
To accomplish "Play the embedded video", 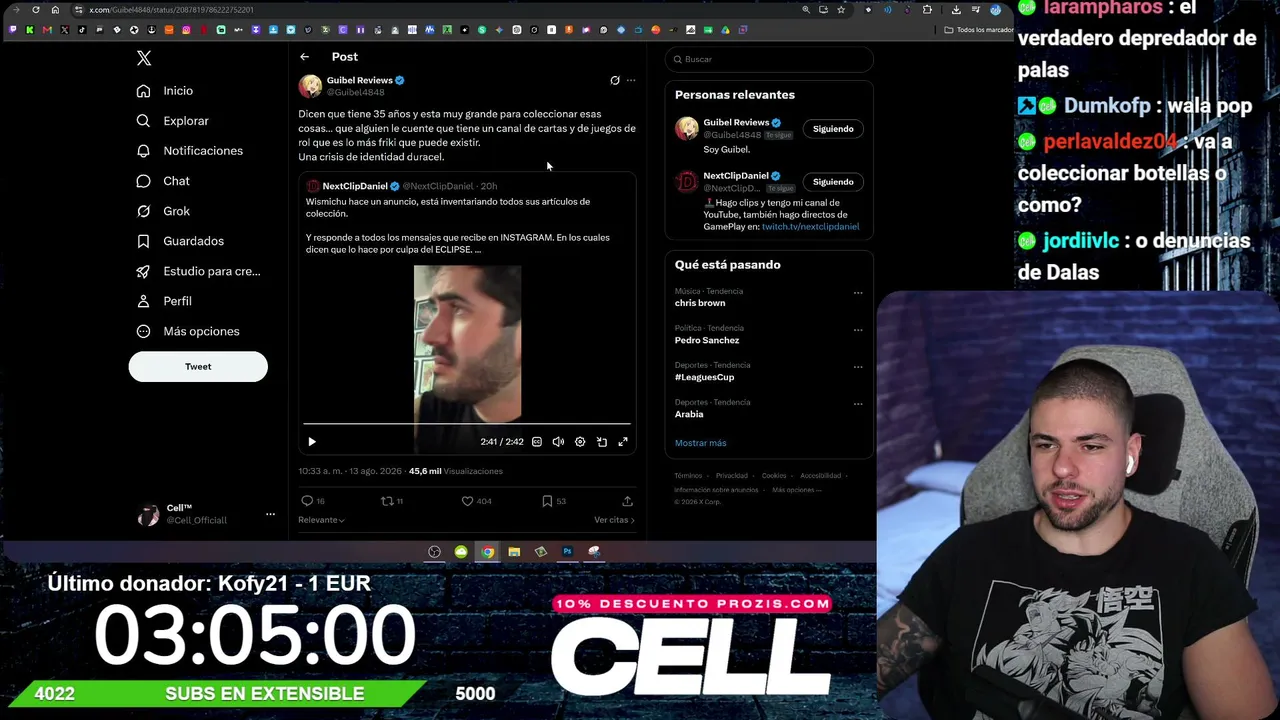I will click(312, 442).
